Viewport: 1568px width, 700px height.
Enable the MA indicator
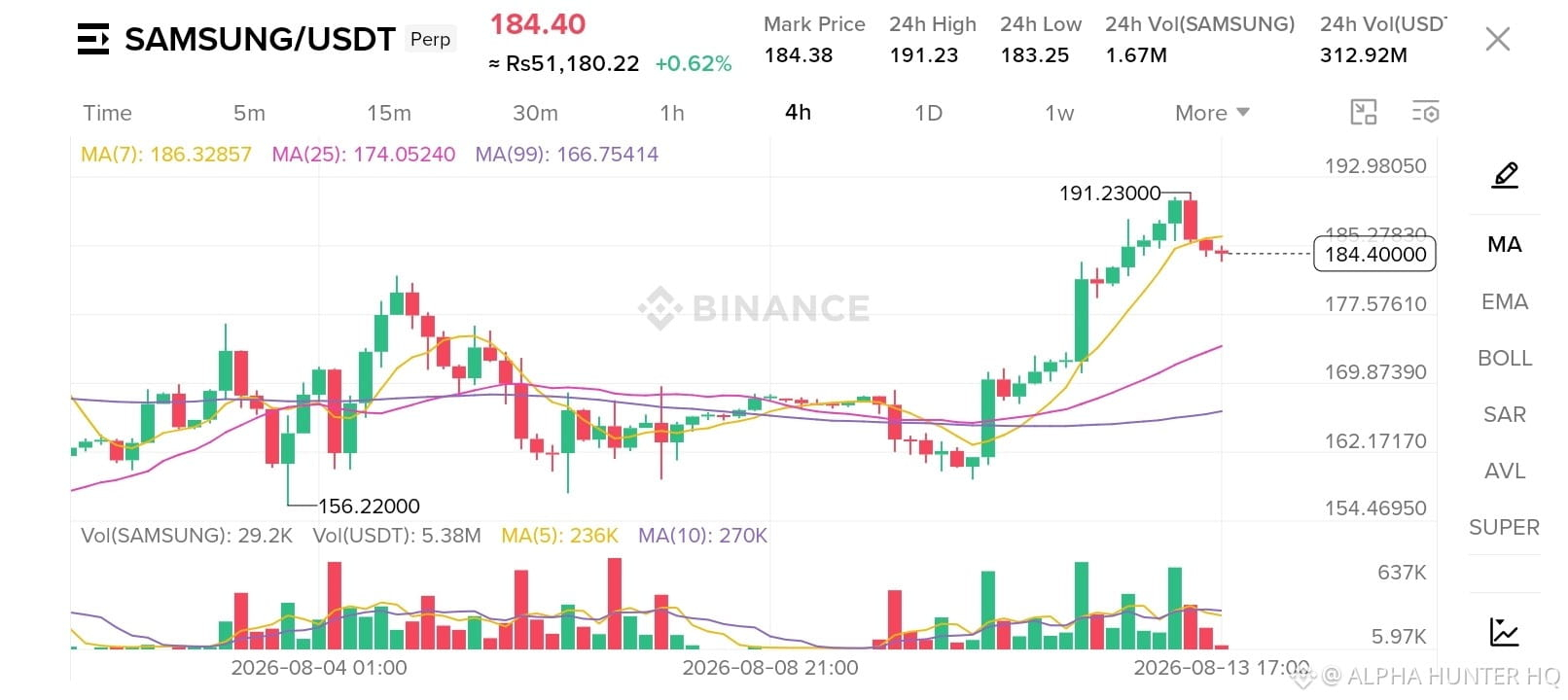point(1505,245)
